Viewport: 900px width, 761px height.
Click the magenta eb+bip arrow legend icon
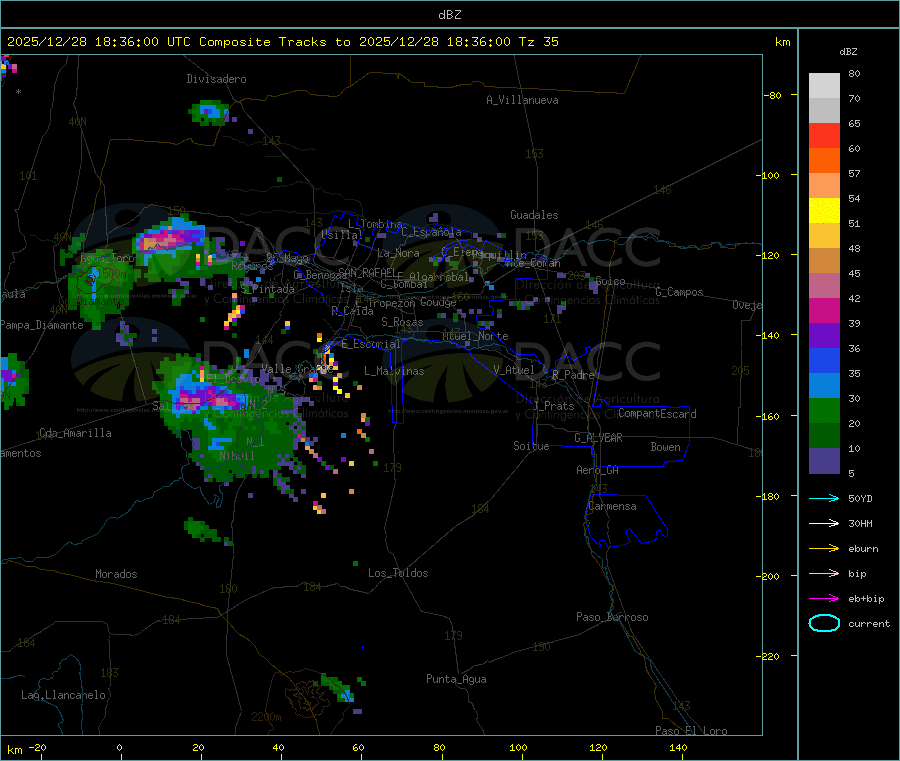point(824,599)
